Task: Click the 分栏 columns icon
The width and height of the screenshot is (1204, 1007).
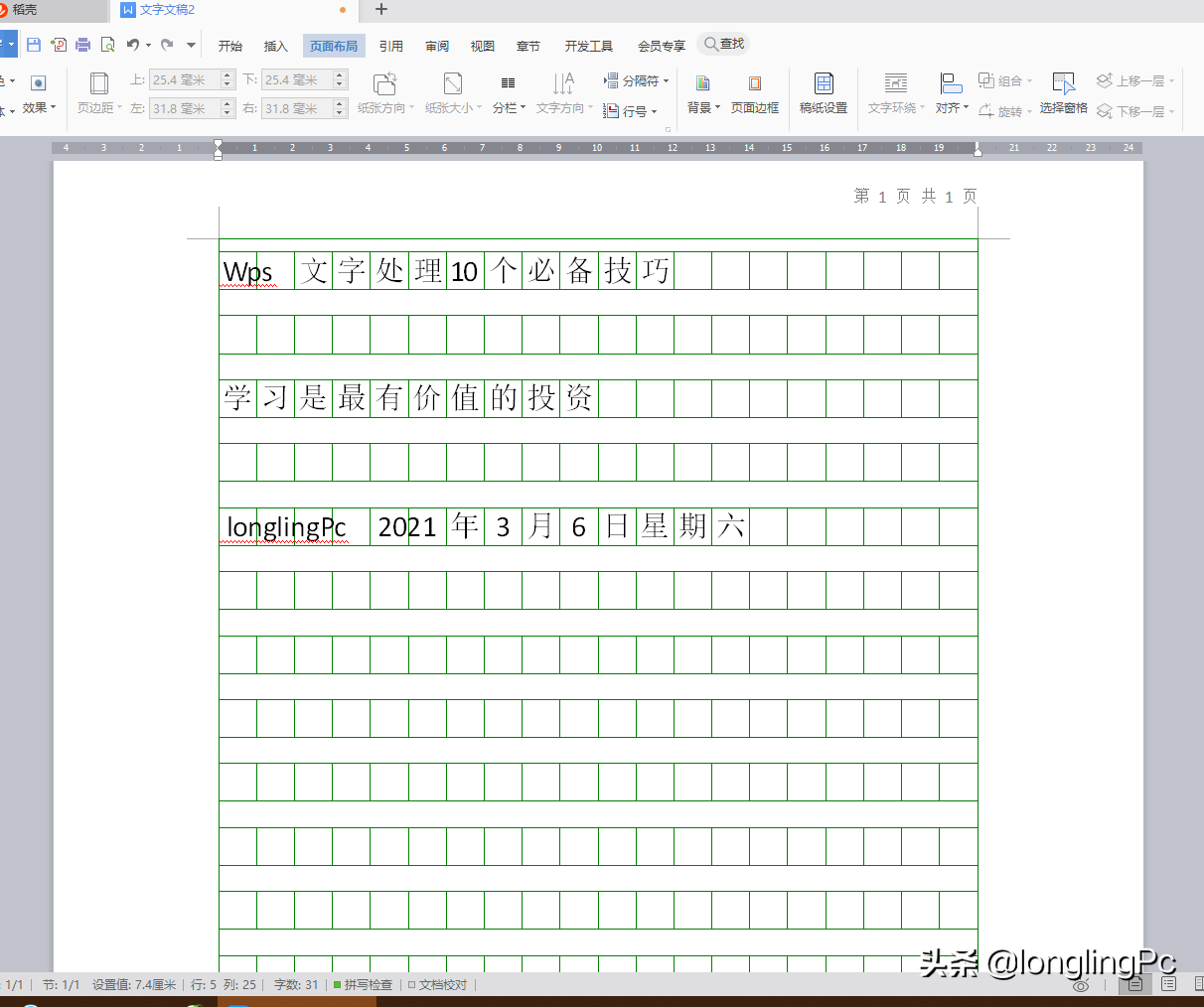Action: click(508, 83)
